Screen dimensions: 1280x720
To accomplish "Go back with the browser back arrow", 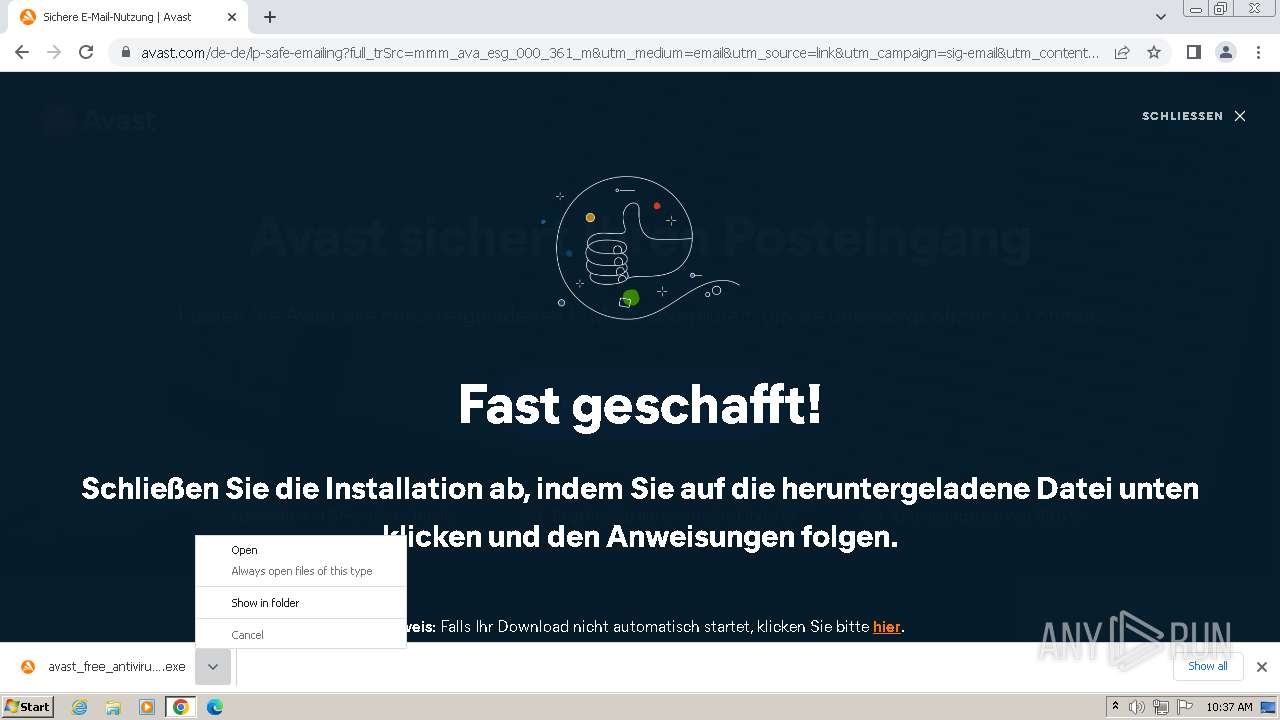I will [x=22, y=52].
